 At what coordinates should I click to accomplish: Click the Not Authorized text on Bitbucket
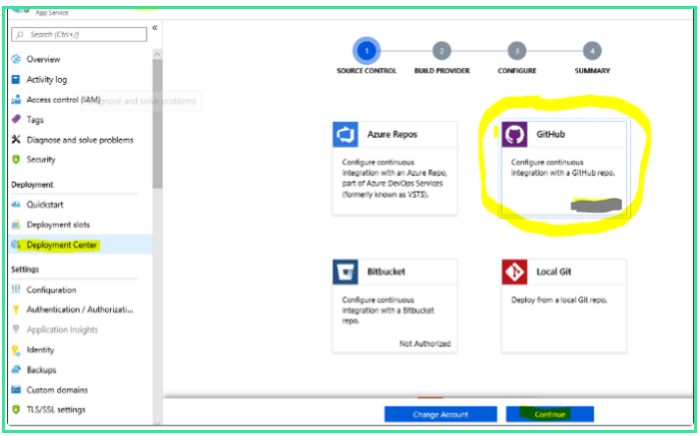pyautogui.click(x=425, y=344)
